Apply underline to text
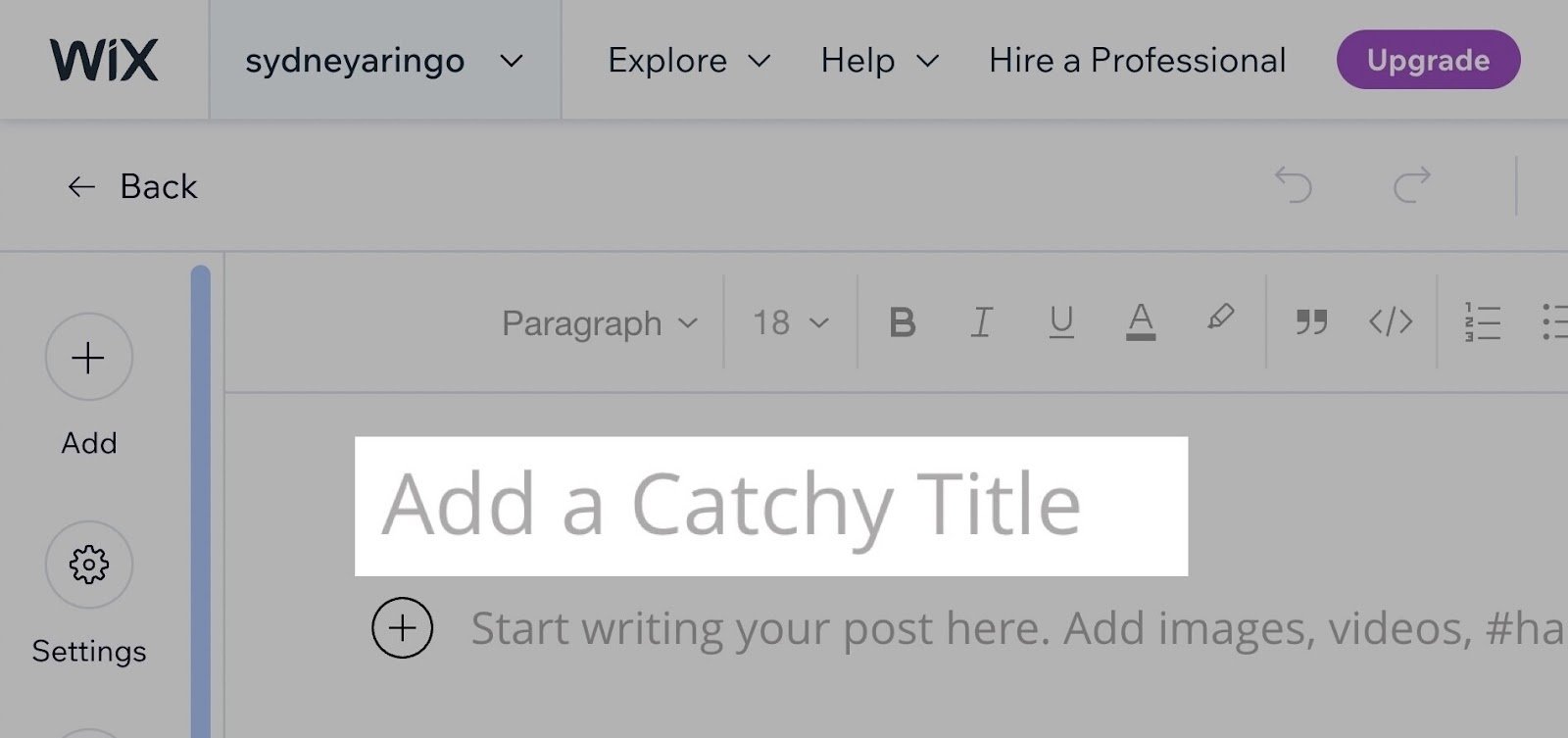Viewport: 1568px width, 738px height. click(x=1061, y=321)
